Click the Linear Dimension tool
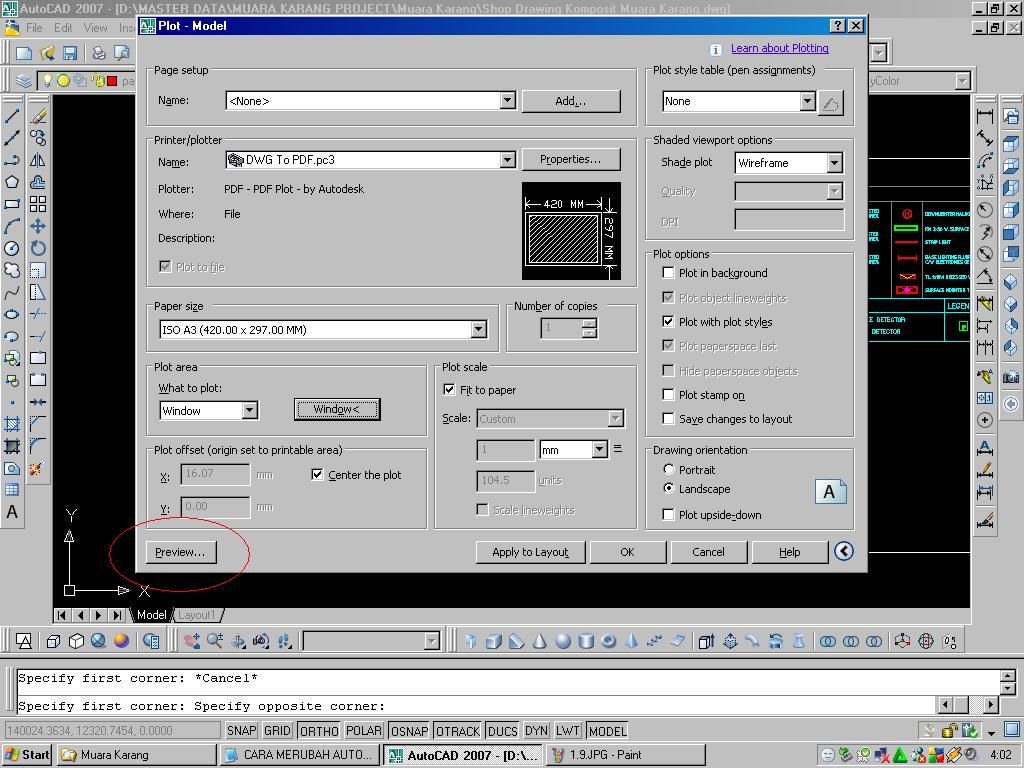The width and height of the screenshot is (1024, 768). coord(985,116)
